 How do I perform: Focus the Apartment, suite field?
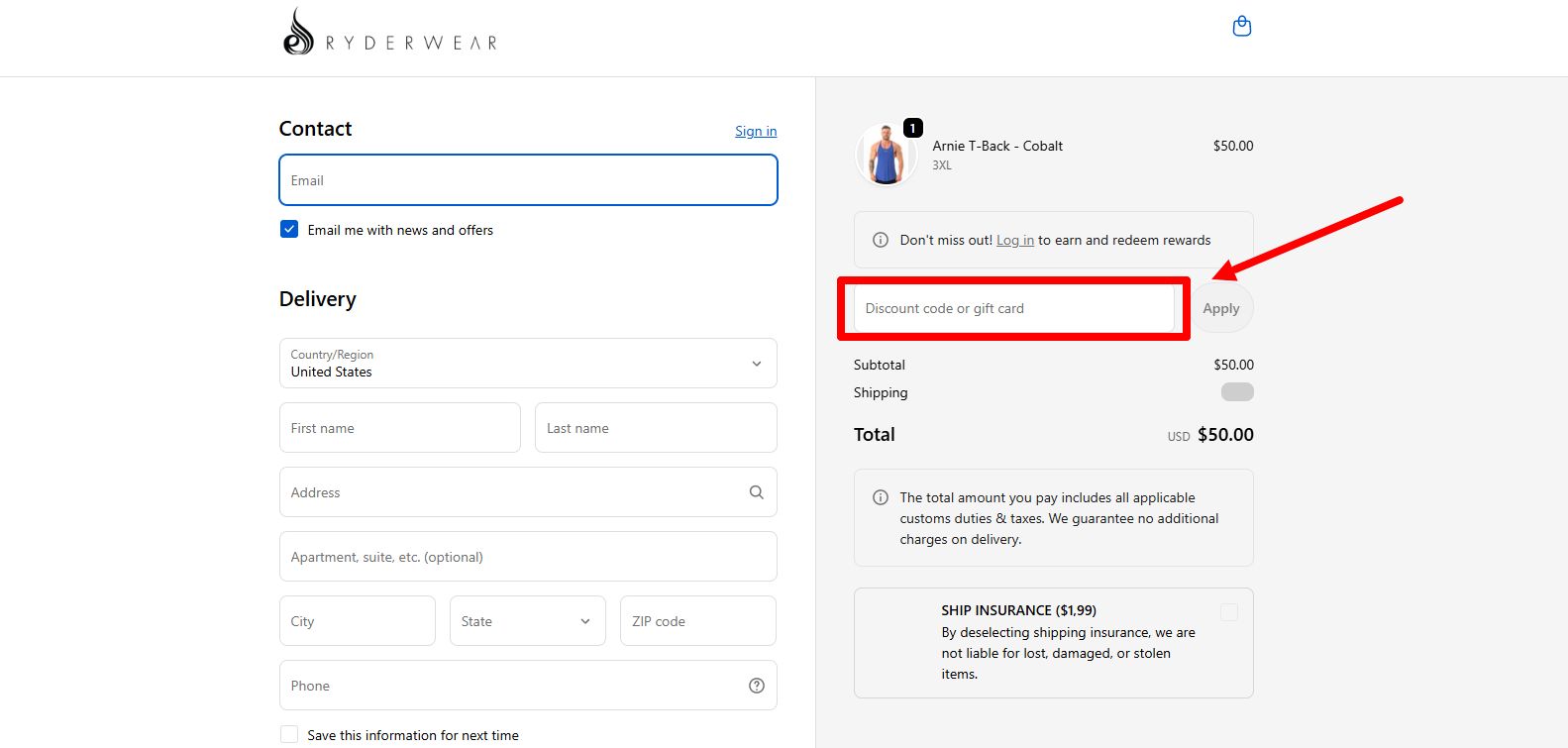528,557
